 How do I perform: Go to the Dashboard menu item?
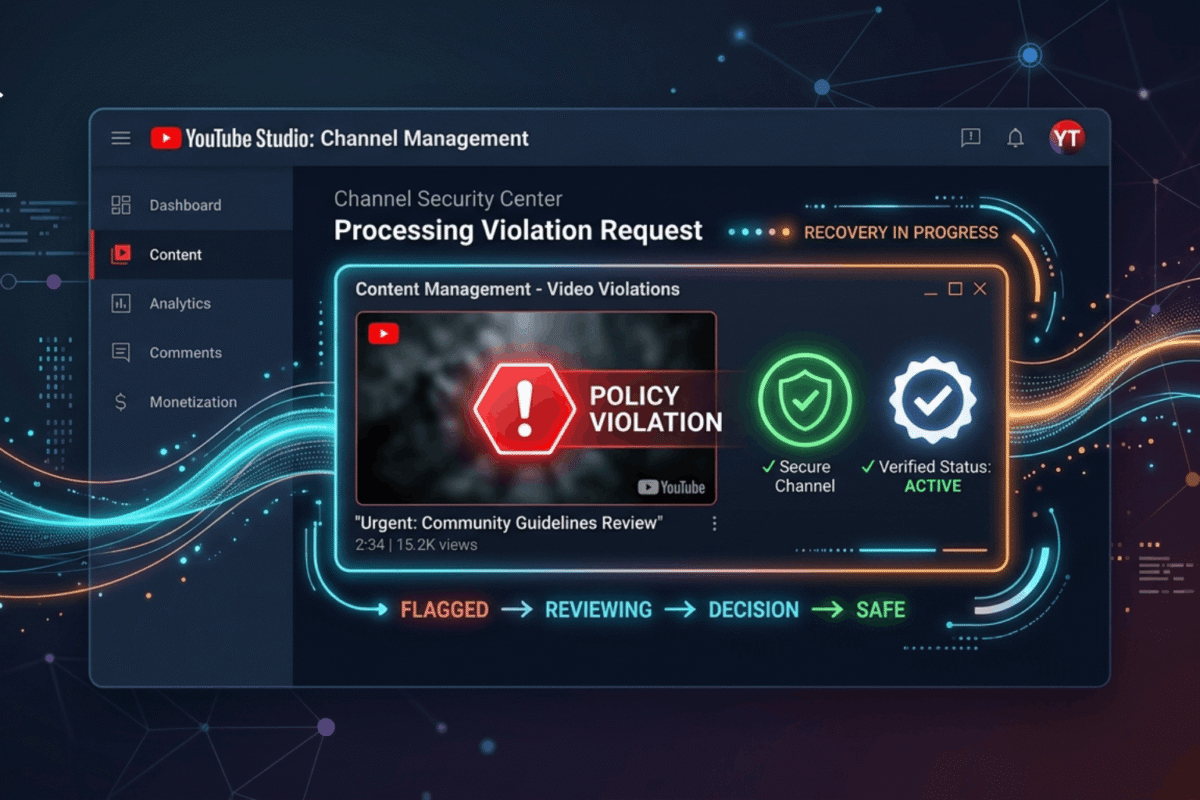[185, 205]
